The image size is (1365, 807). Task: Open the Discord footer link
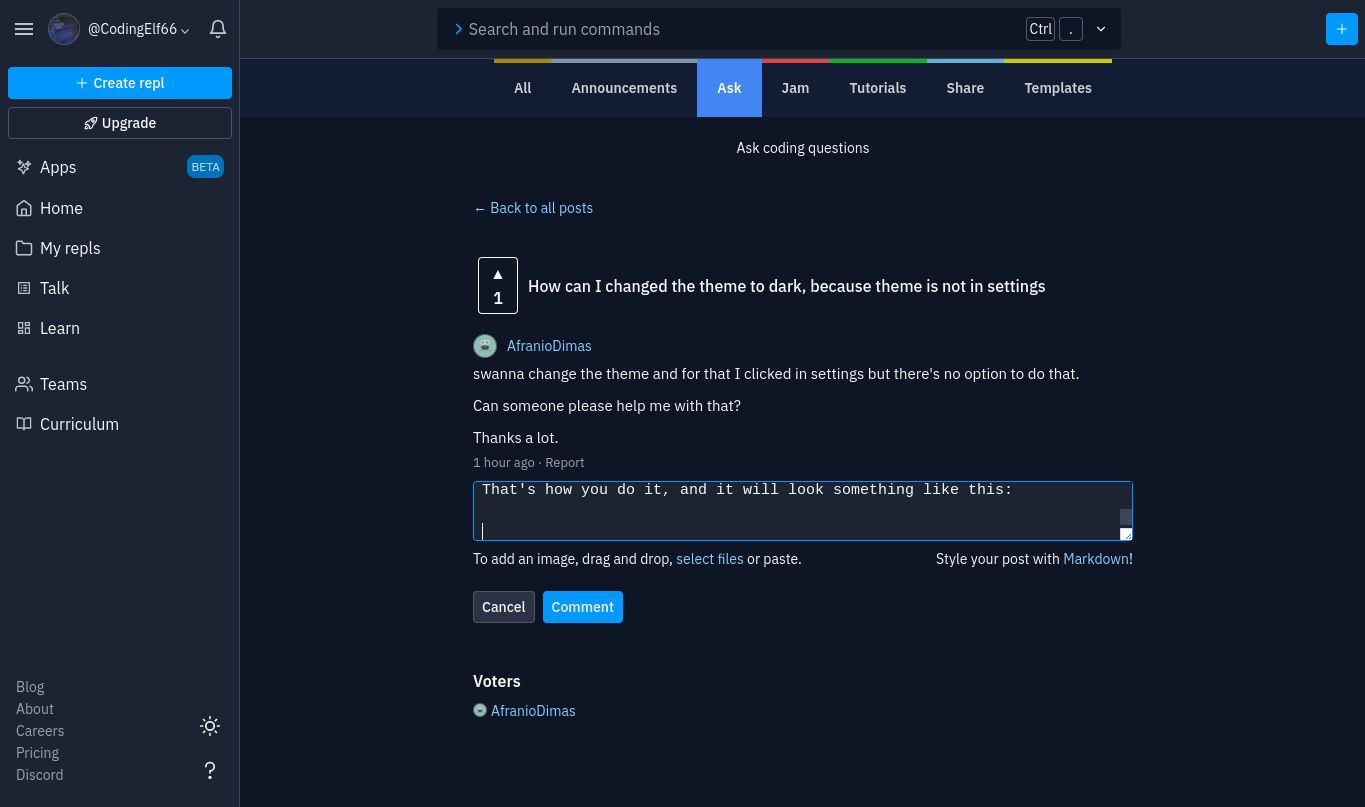pyautogui.click(x=40, y=775)
